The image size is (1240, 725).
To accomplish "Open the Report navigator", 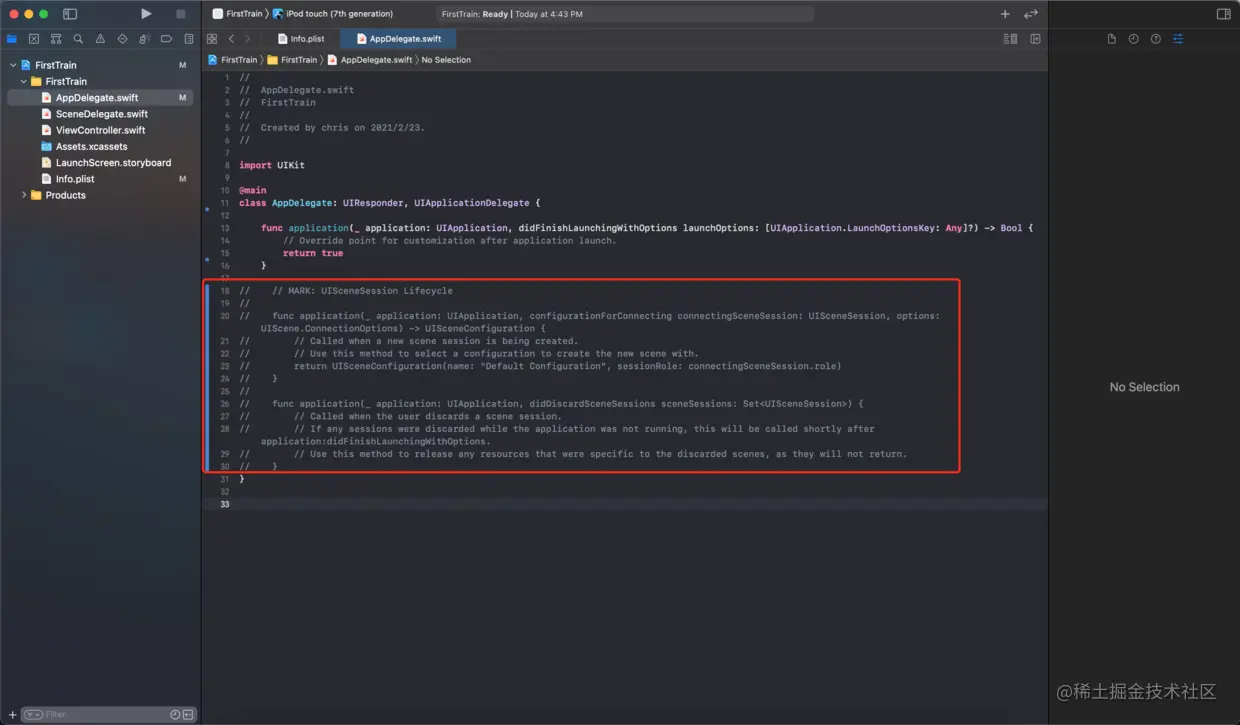I will point(188,39).
